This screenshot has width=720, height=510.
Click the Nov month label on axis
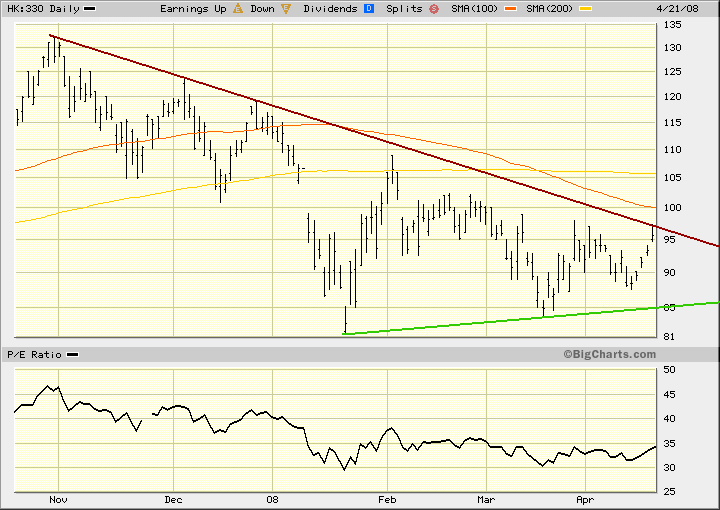[58, 499]
